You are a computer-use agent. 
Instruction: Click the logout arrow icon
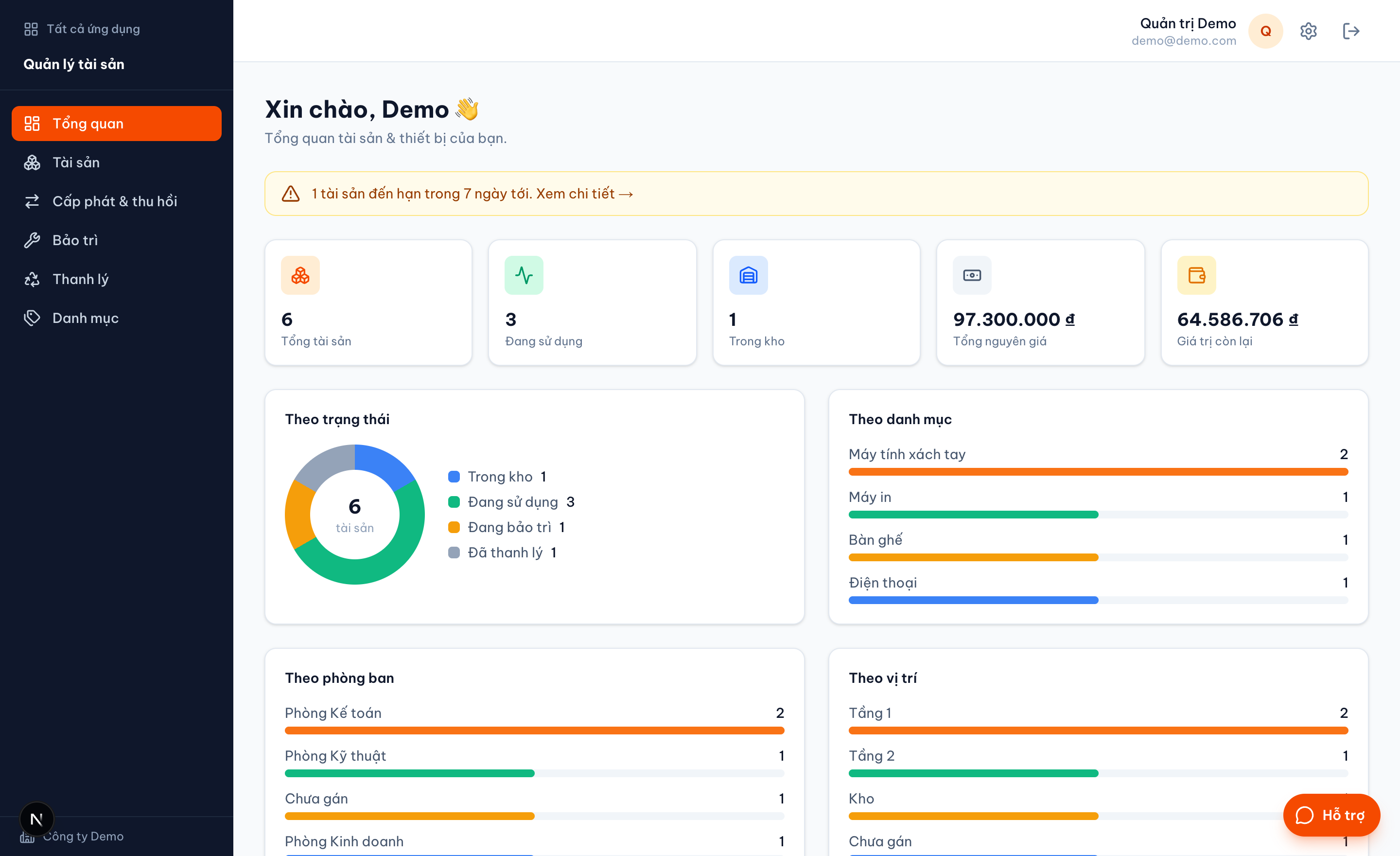point(1350,31)
